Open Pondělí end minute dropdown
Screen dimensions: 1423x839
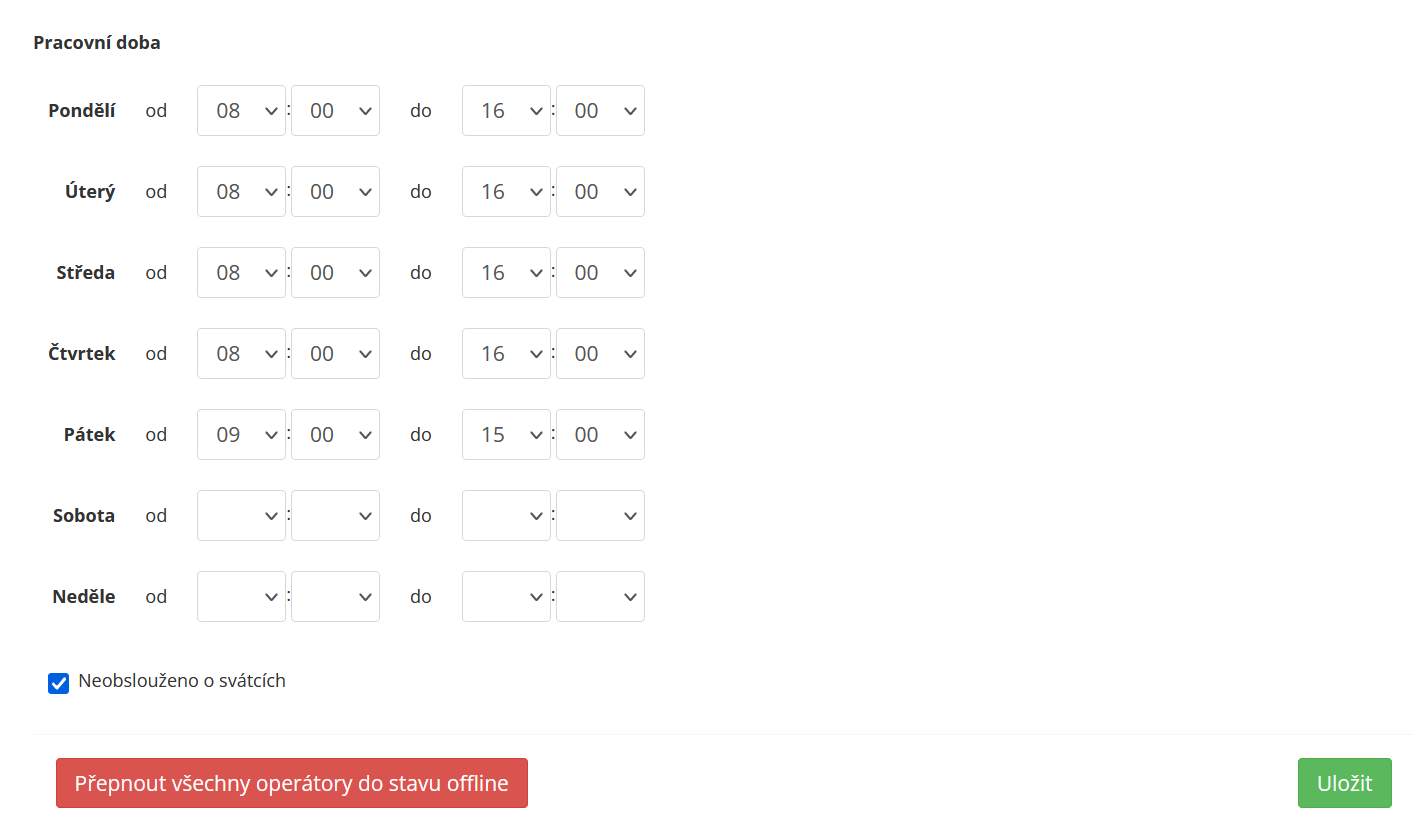point(600,111)
